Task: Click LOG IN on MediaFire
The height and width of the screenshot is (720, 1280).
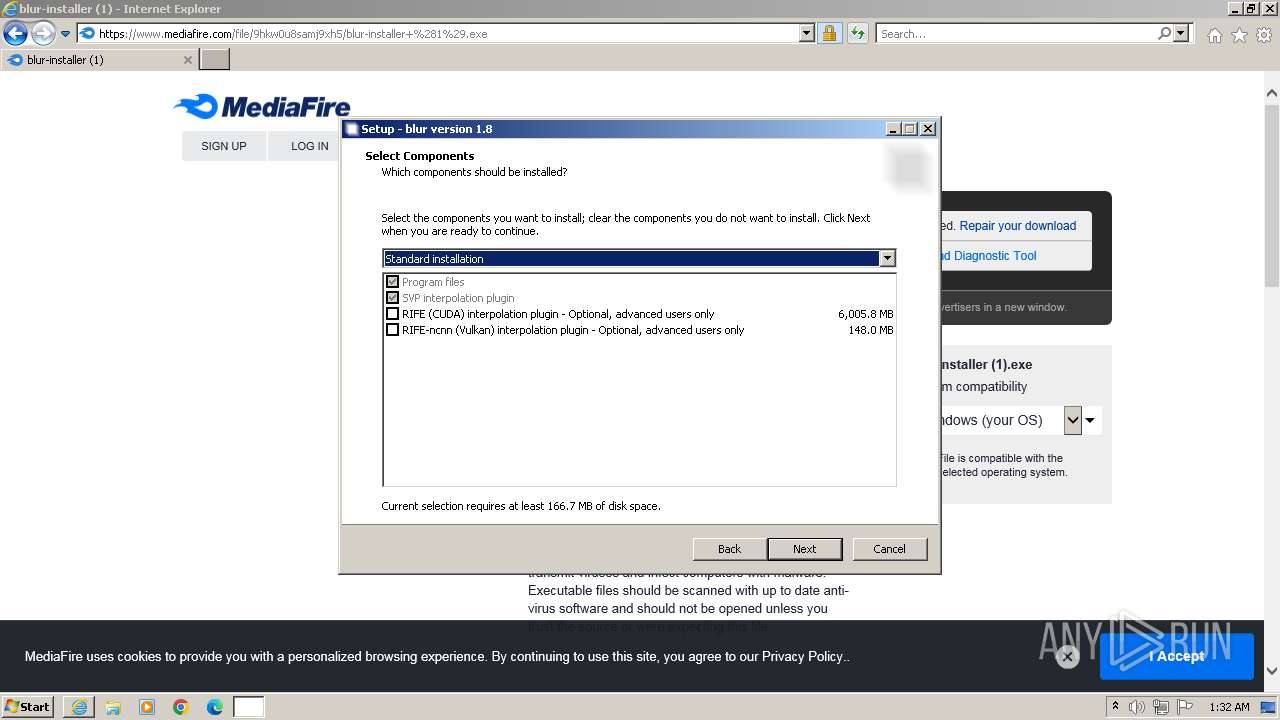Action: (310, 146)
